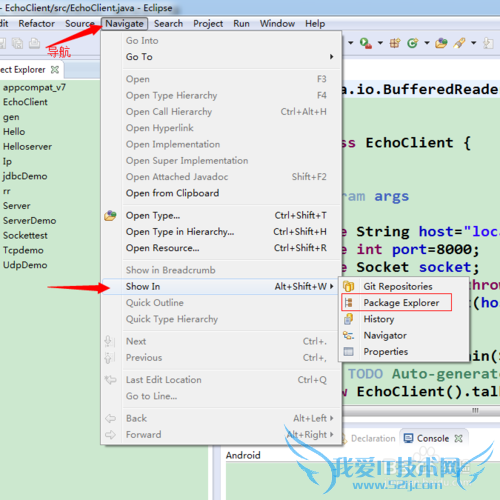Select the jdbcDemo project
Image resolution: width=500 pixels, height=500 pixels.
pyautogui.click(x=25, y=176)
